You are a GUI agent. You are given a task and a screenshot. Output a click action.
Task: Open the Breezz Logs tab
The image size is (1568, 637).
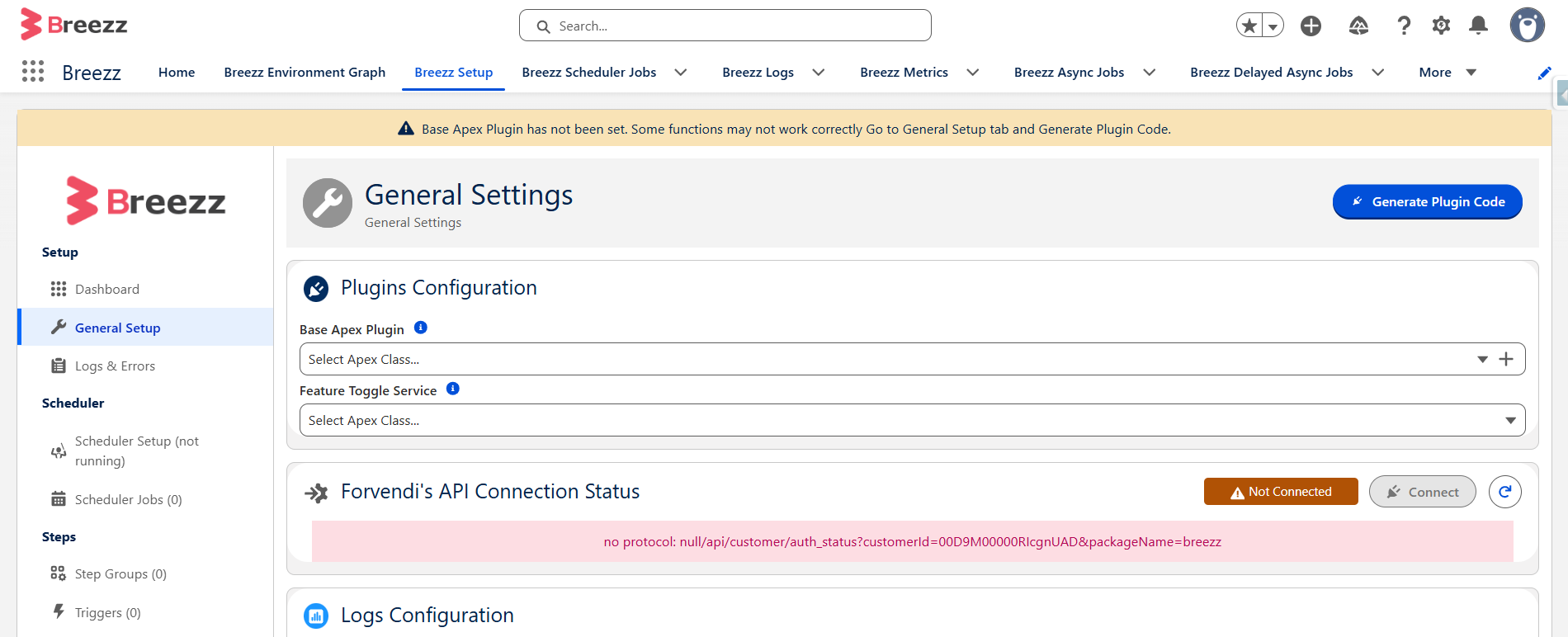click(x=758, y=73)
